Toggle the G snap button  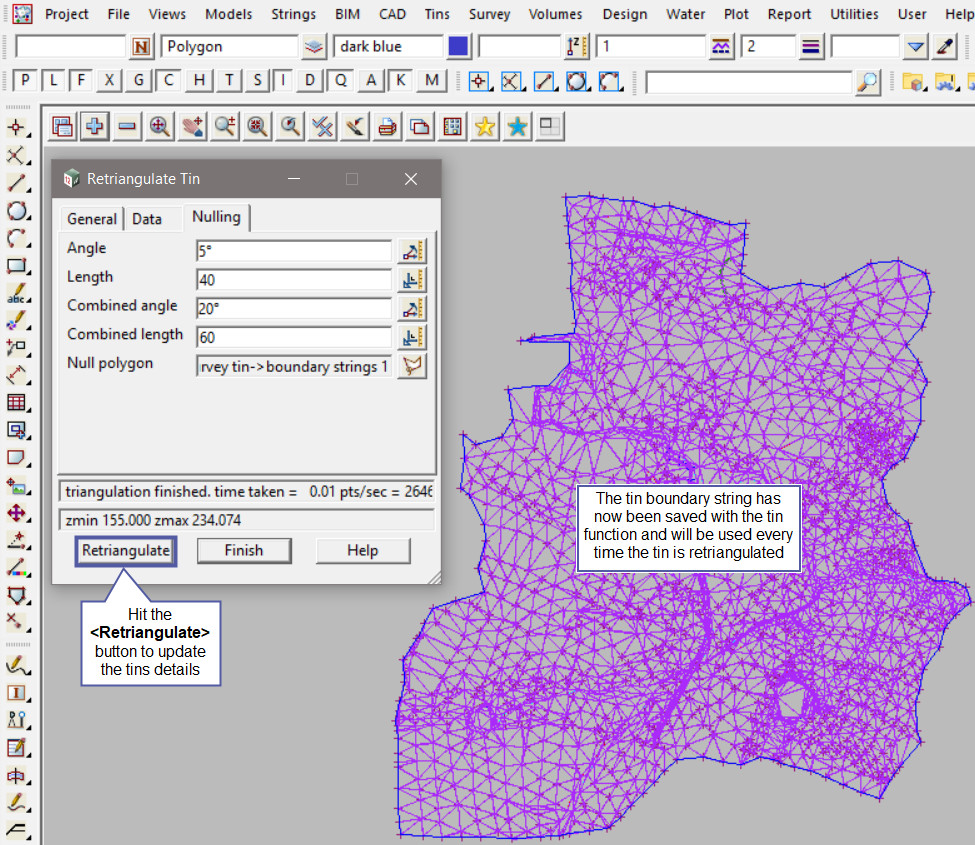click(x=139, y=81)
